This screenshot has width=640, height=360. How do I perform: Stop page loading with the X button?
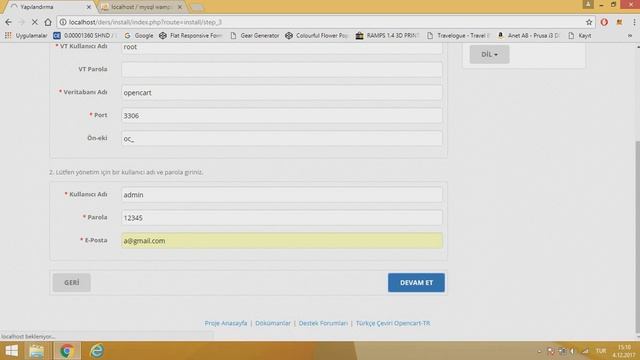click(x=35, y=22)
